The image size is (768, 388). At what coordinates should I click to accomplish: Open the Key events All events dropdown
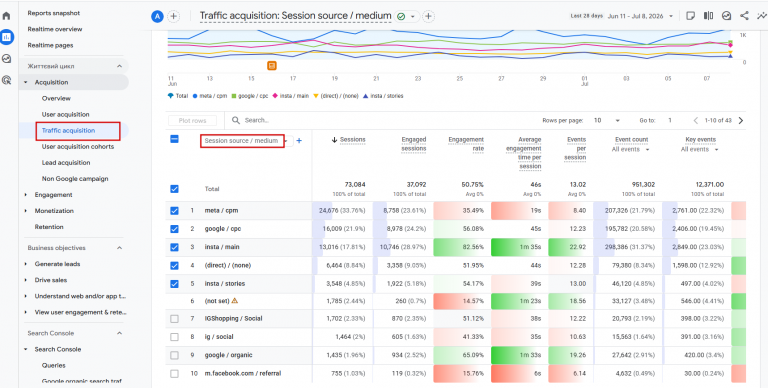699,149
